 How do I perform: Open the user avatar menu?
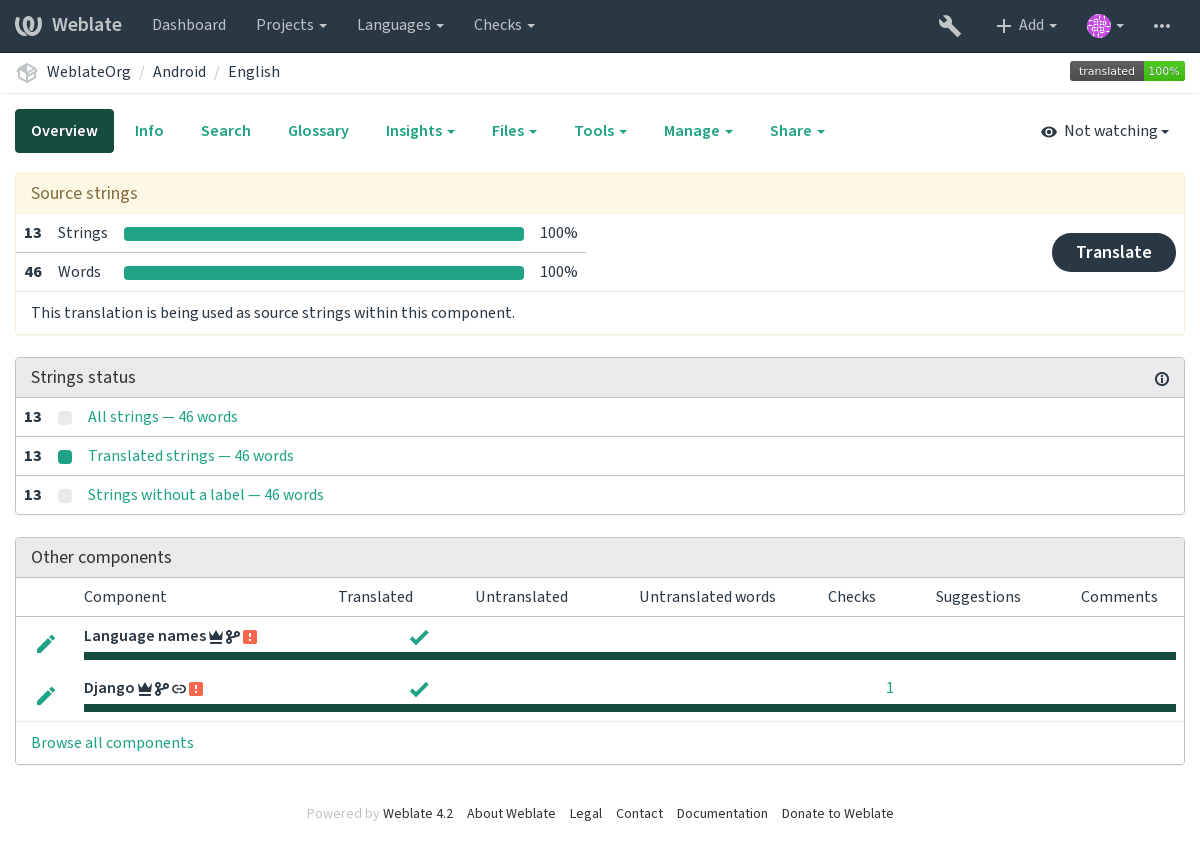click(x=1105, y=26)
